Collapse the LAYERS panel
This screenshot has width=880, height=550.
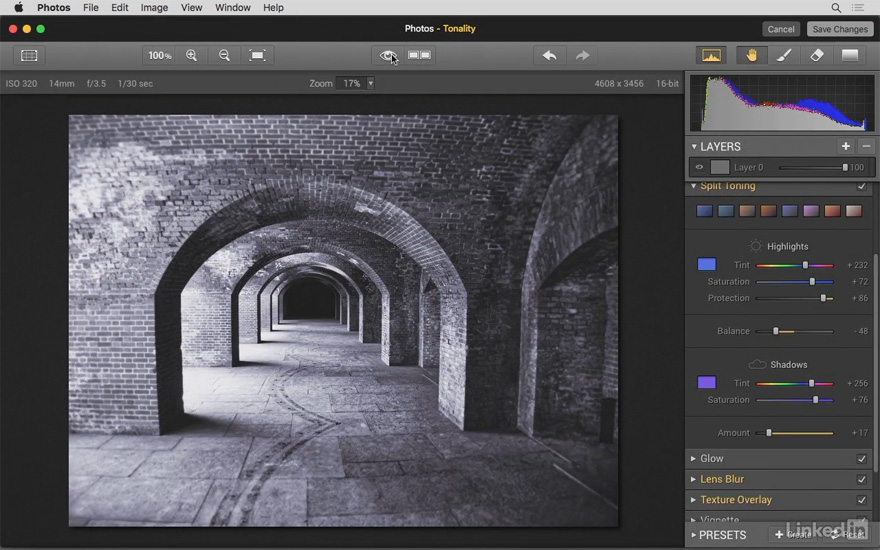pos(694,146)
